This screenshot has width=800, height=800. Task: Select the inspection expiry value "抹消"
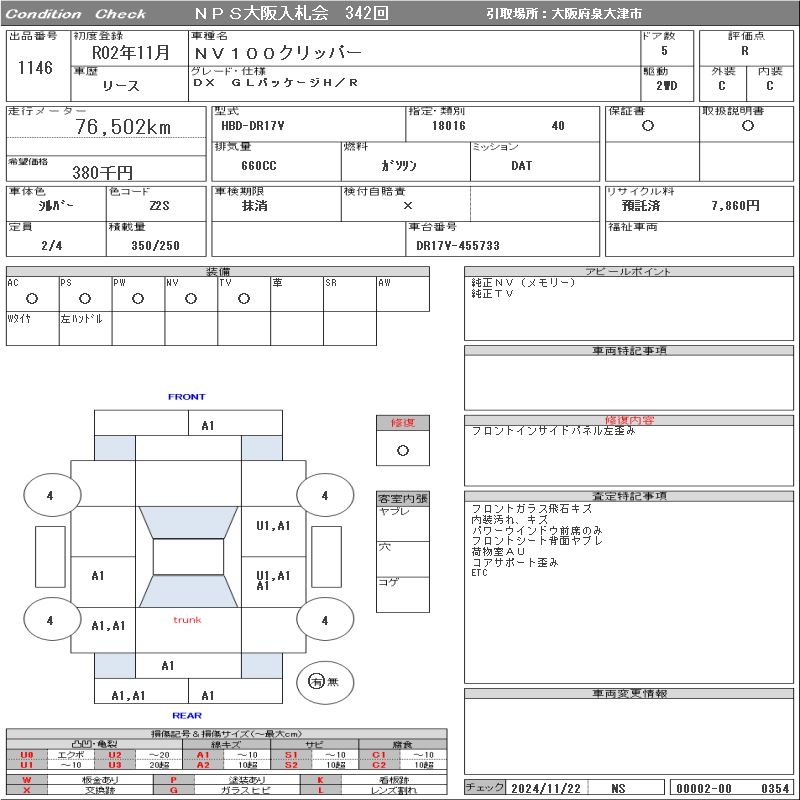point(254,206)
